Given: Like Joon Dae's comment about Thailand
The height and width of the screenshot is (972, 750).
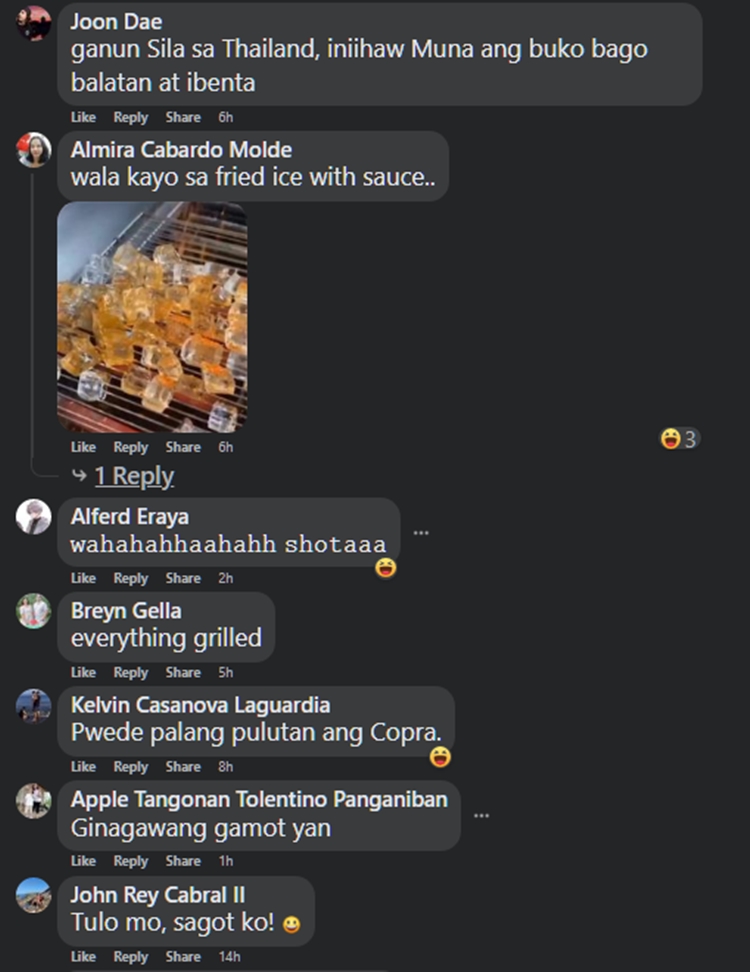Looking at the screenshot, I should [x=83, y=117].
